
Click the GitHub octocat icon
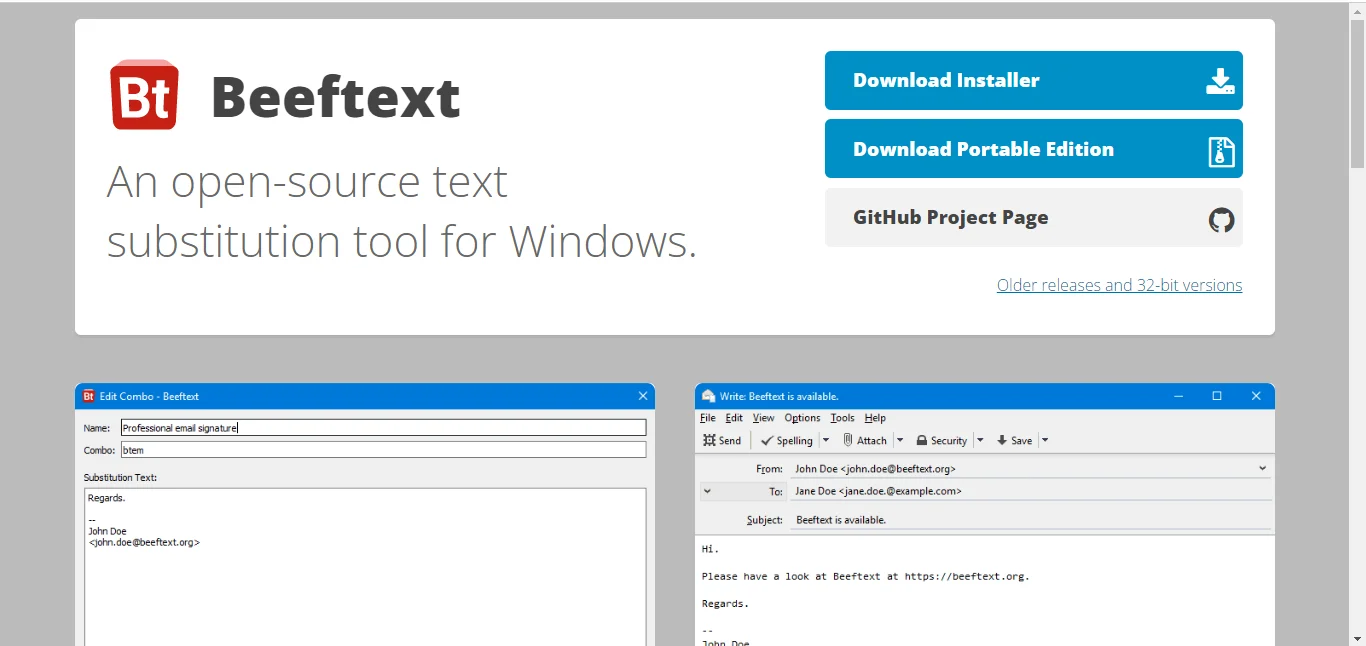coord(1222,220)
